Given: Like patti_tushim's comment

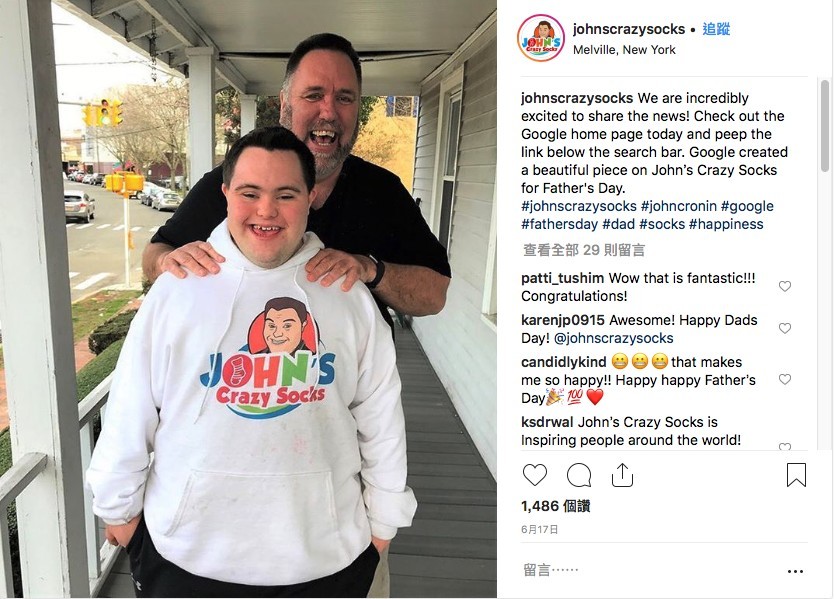Looking at the screenshot, I should 785,286.
